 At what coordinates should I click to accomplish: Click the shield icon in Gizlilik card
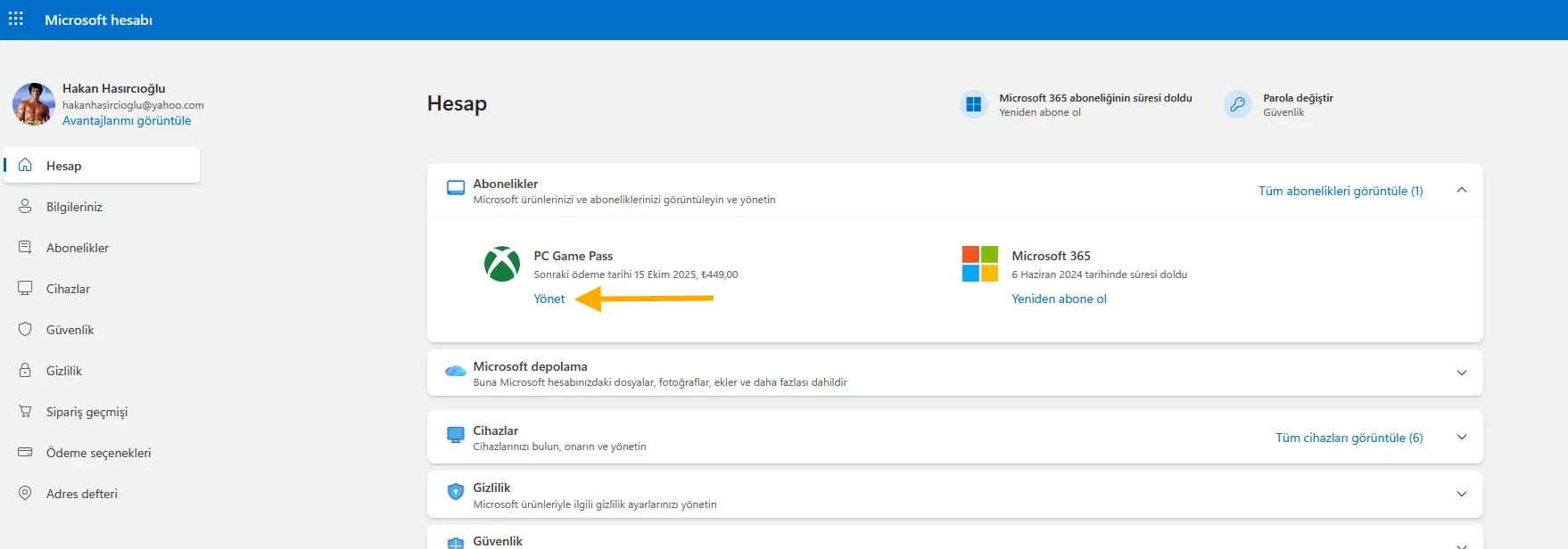coord(456,492)
